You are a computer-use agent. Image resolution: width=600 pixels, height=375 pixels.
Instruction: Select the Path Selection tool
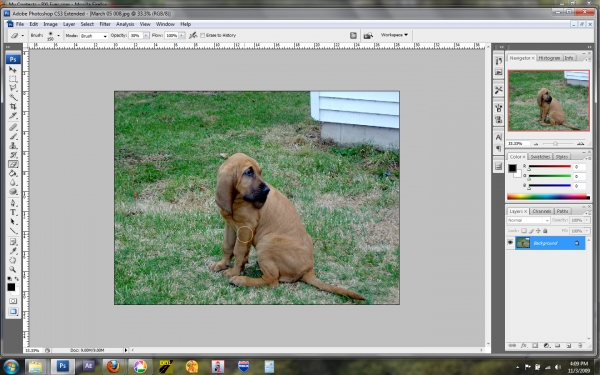(13, 222)
